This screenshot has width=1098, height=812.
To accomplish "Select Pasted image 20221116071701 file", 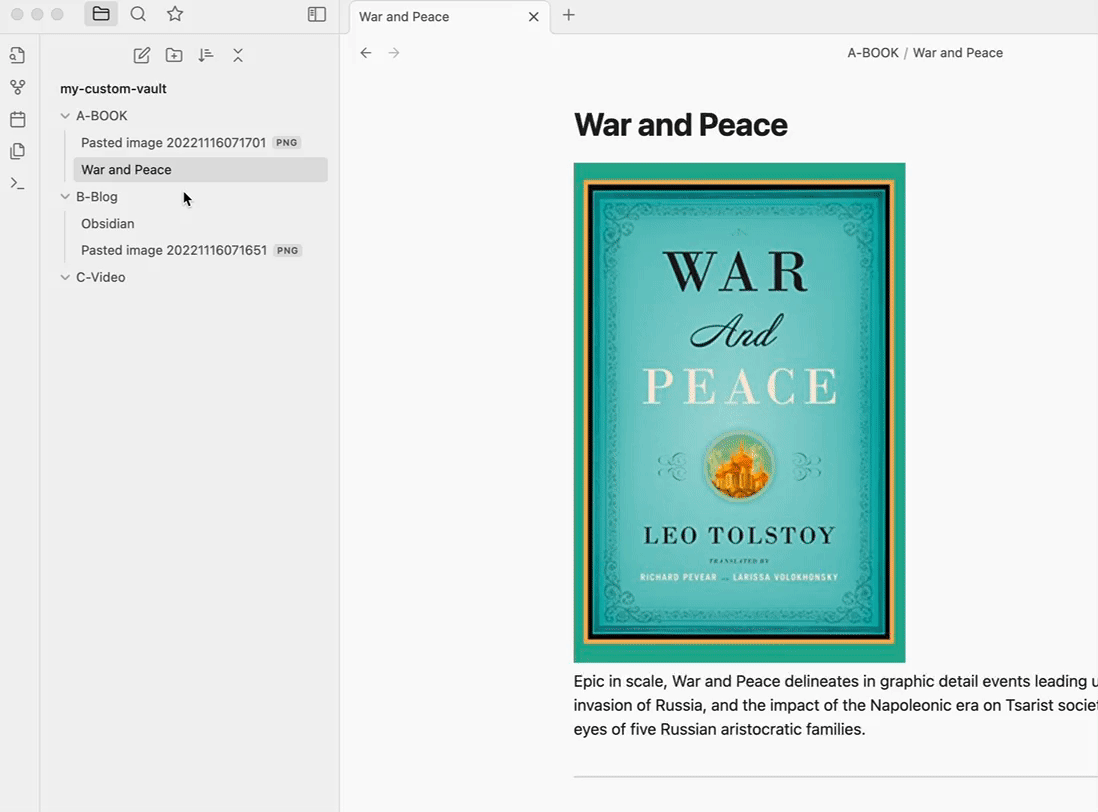I will tap(200, 143).
